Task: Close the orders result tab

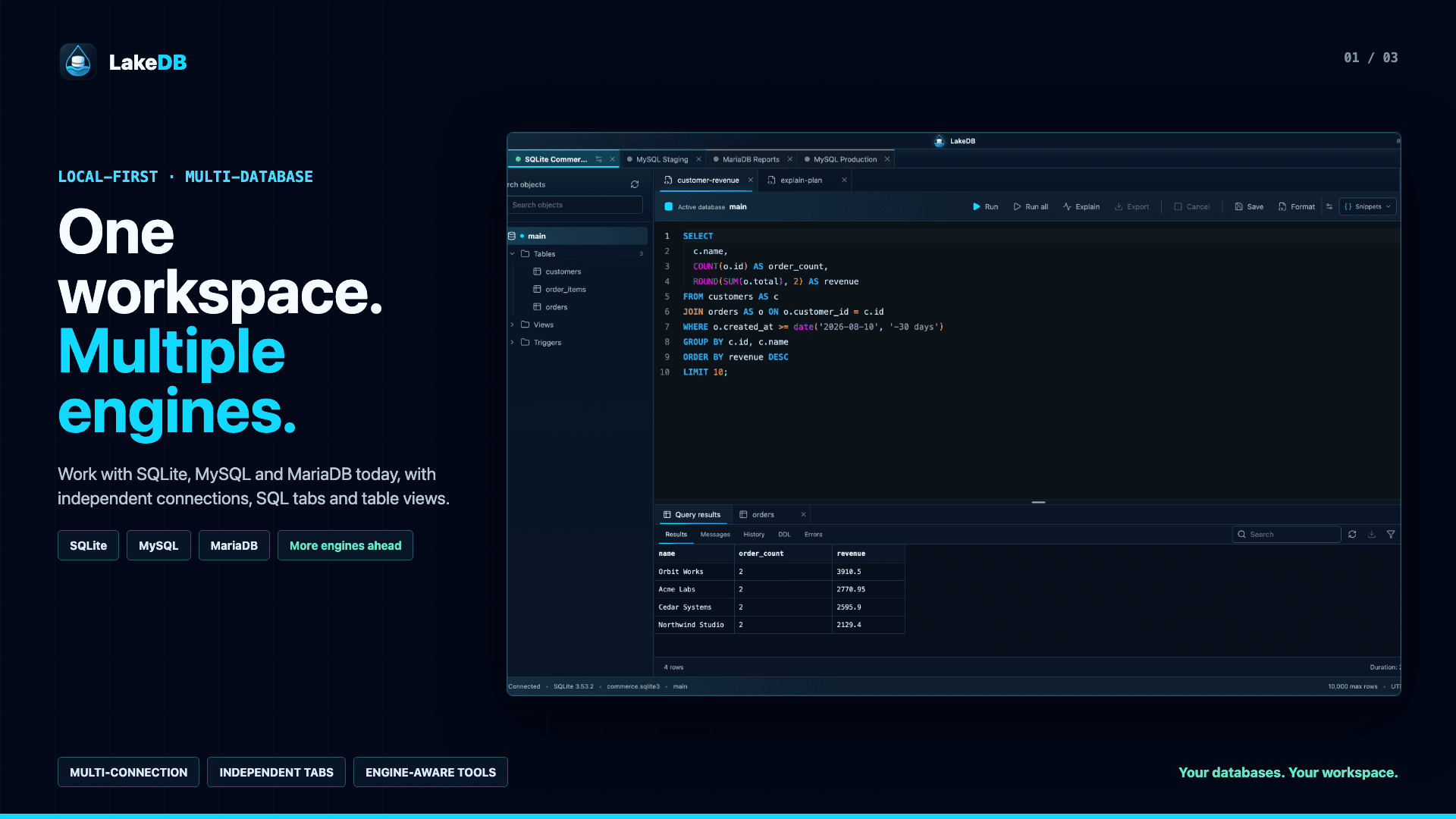Action: [x=803, y=515]
